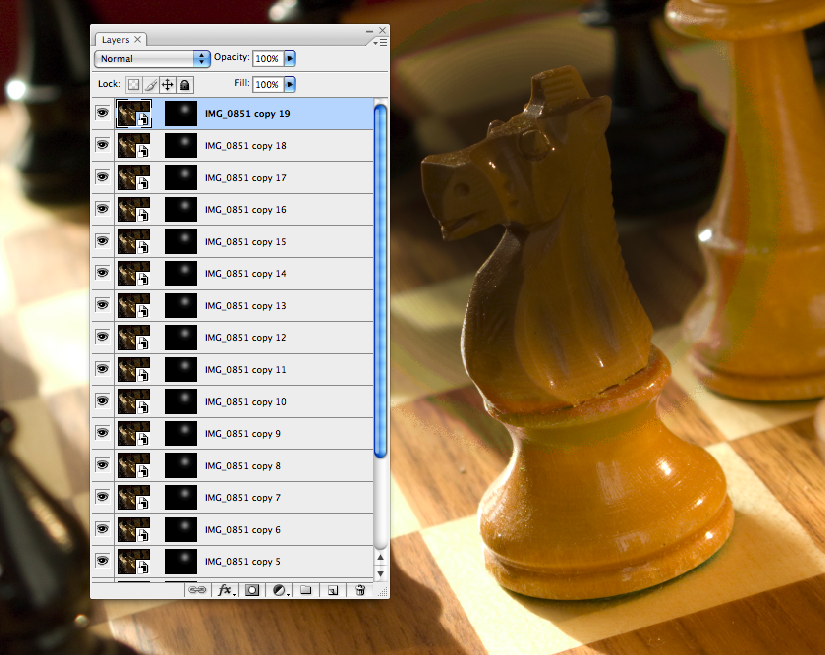Select the 'IMG_0851 copy 10' layer name
Viewport: 825px width, 655px height.
point(246,402)
